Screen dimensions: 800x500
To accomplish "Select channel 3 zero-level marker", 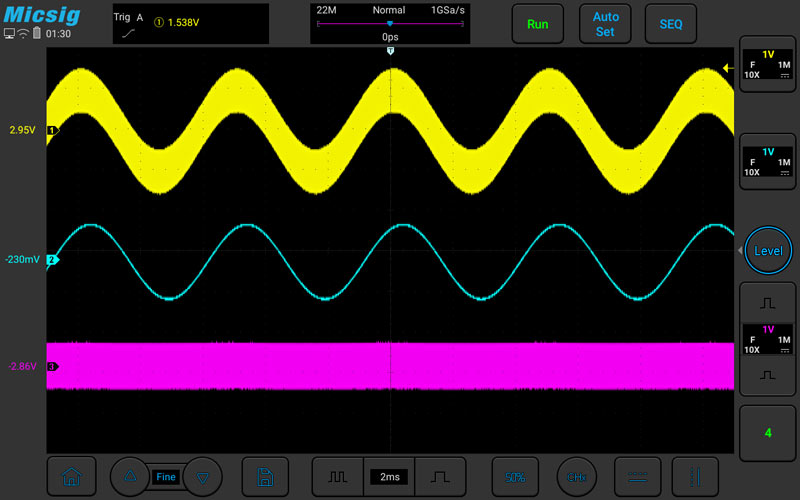I will click(x=53, y=366).
